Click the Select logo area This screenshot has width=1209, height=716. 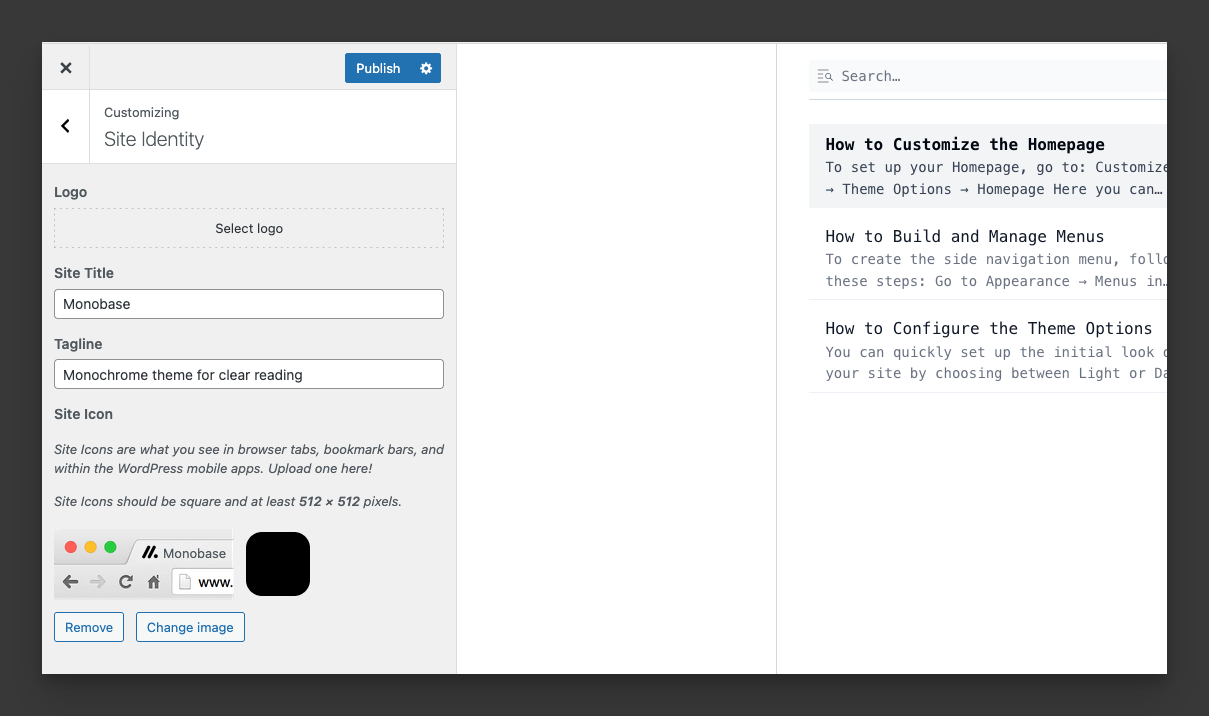[x=249, y=228]
